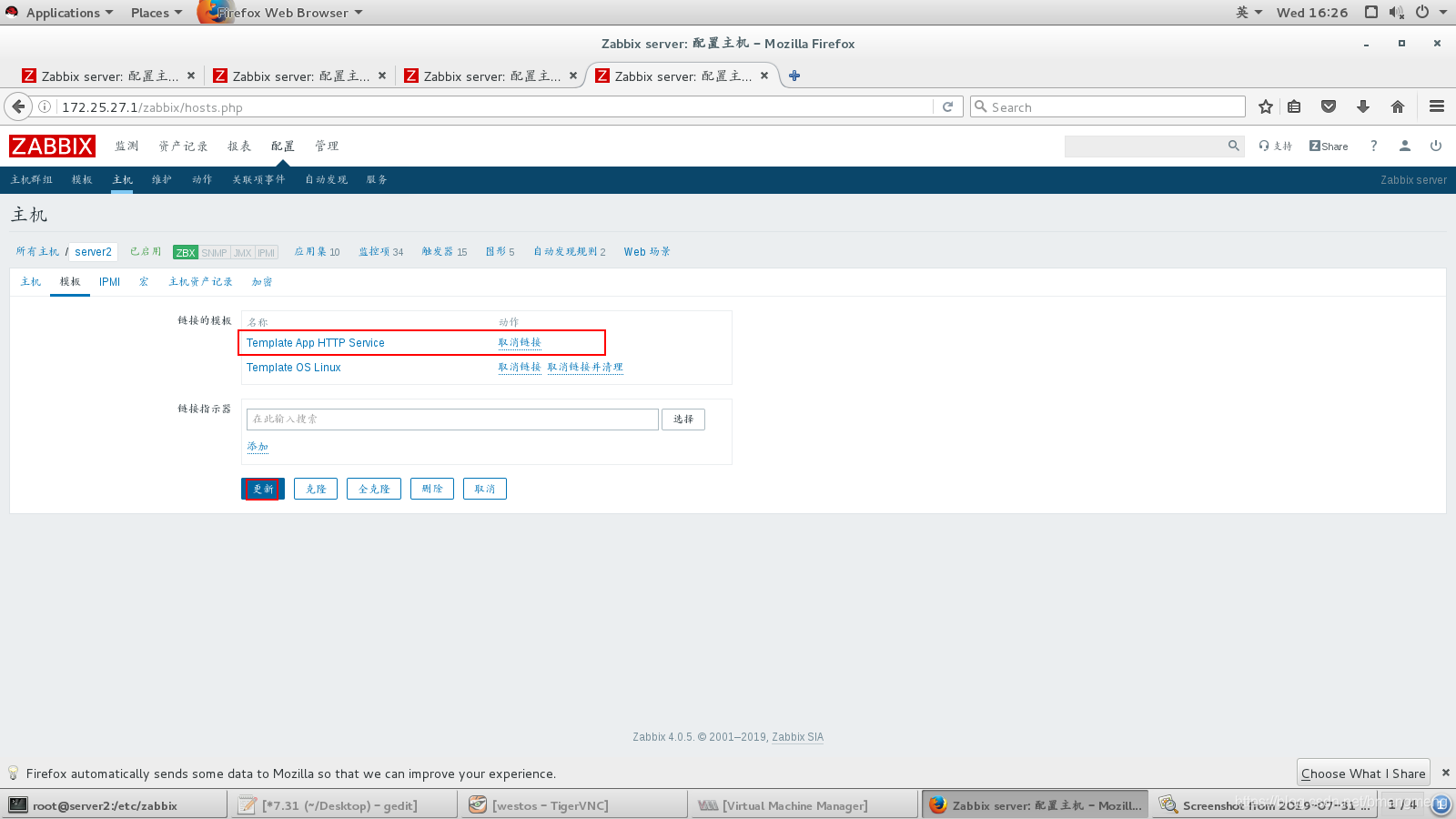Go to 自动发现 submenu
The height and width of the screenshot is (819, 1456).
click(326, 179)
